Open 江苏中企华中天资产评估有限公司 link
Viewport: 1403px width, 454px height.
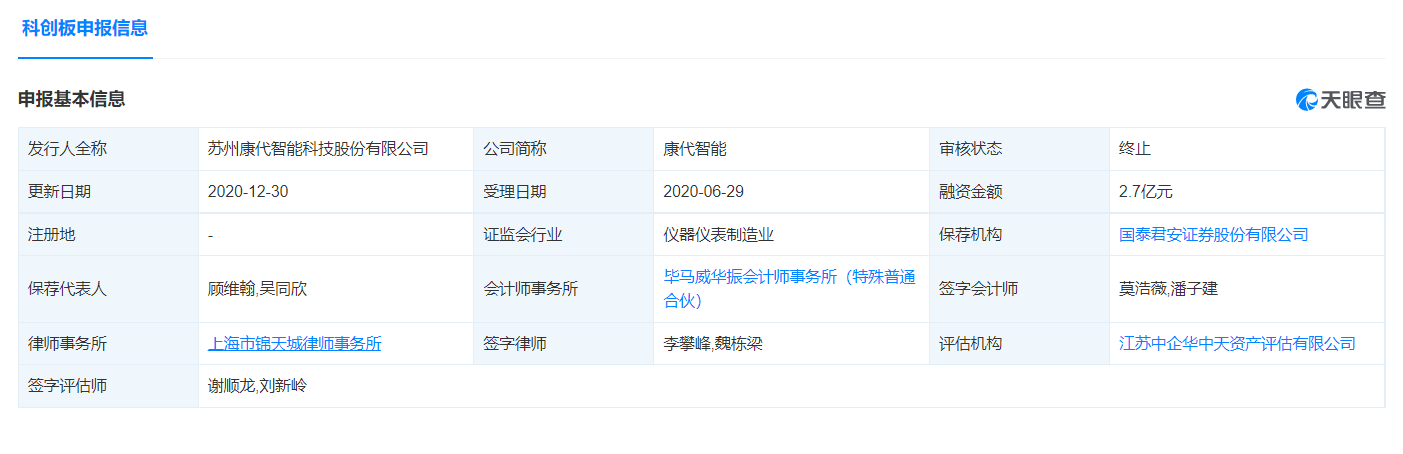1237,343
